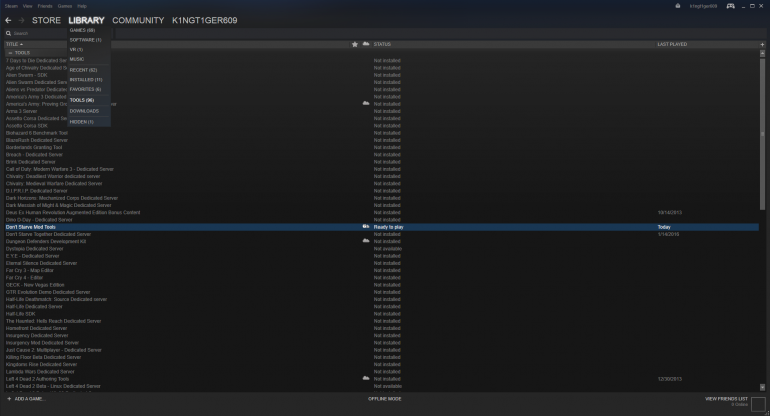
Task: Open the Friends menu
Action: tap(45, 6)
